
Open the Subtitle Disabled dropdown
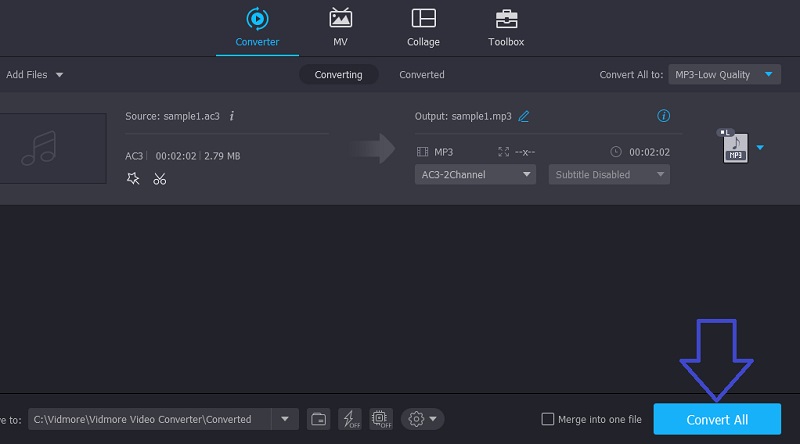point(608,174)
